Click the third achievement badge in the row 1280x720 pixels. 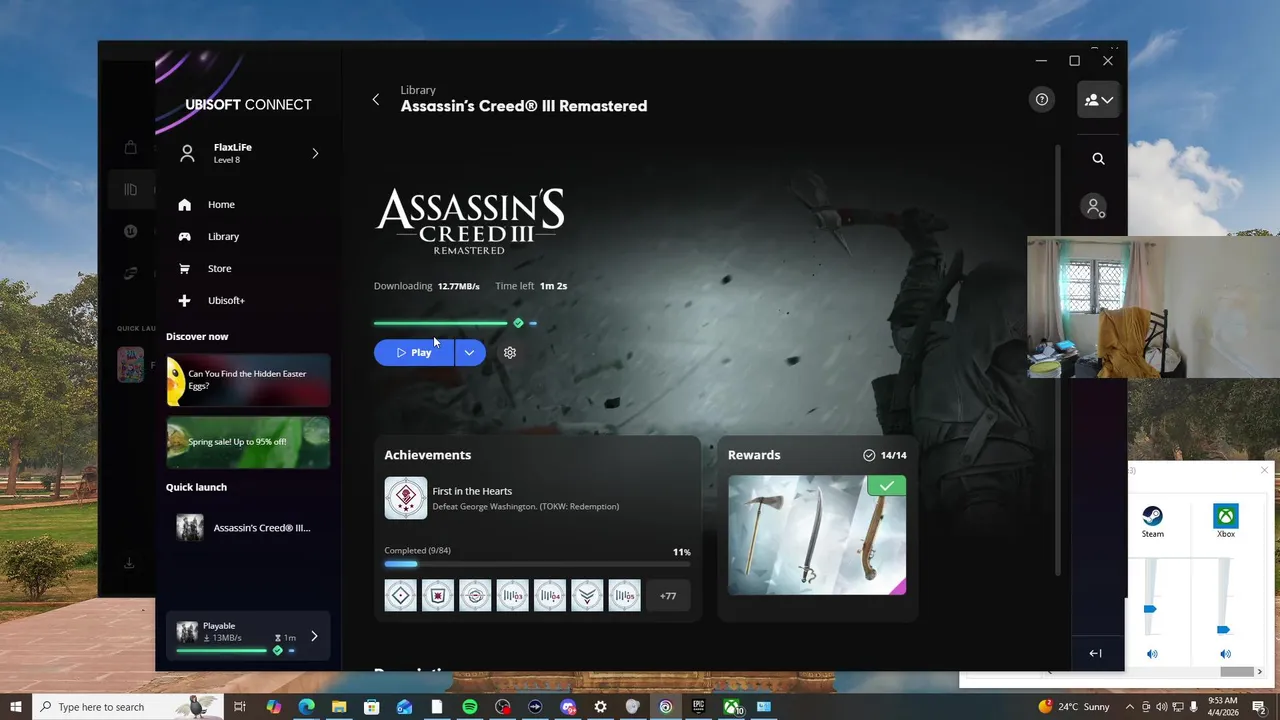(x=475, y=596)
